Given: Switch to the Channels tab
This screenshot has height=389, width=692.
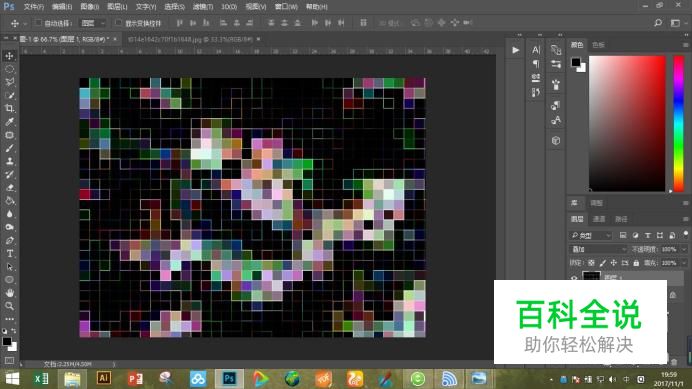Looking at the screenshot, I should point(598,219).
